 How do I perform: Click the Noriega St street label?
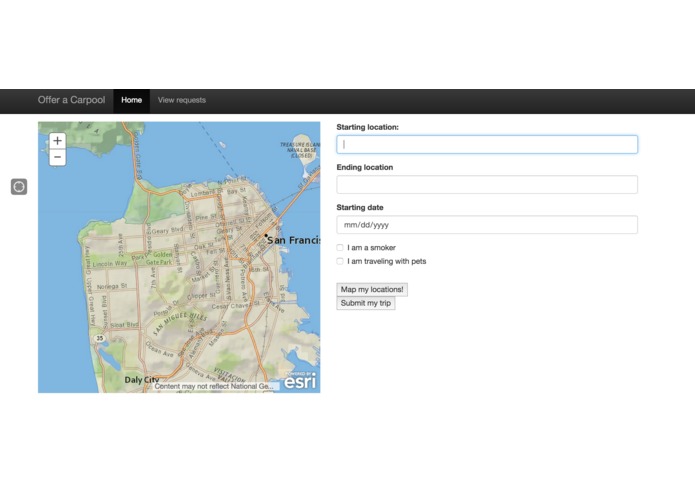[x=112, y=287]
